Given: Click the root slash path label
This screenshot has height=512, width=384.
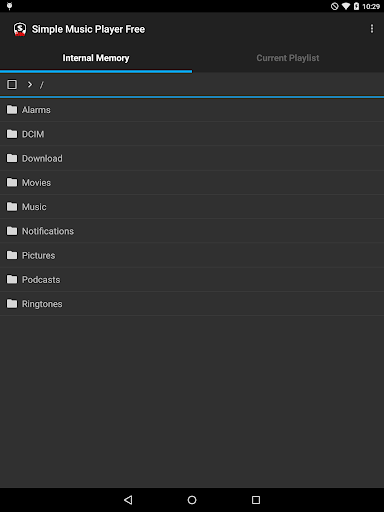Looking at the screenshot, I should coord(42,85).
